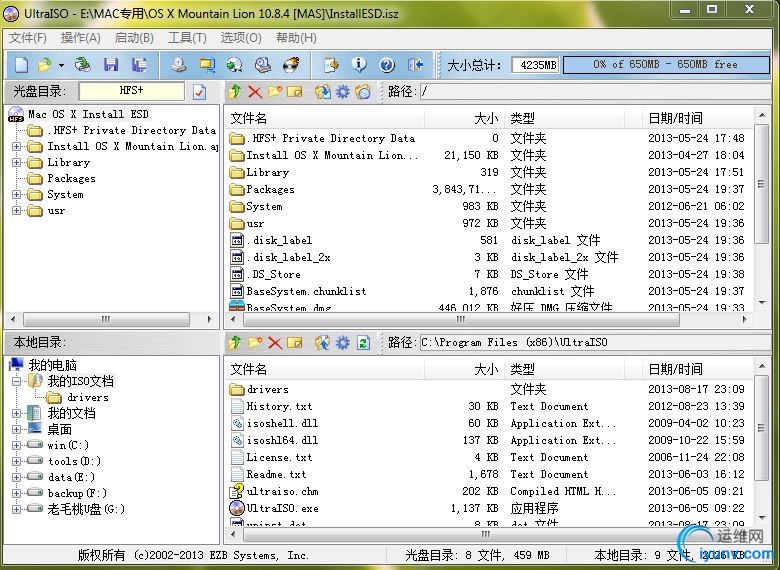This screenshot has height=570, width=780.
Task: Collapse the 我的ISO文档 tree node
Action: click(x=16, y=381)
